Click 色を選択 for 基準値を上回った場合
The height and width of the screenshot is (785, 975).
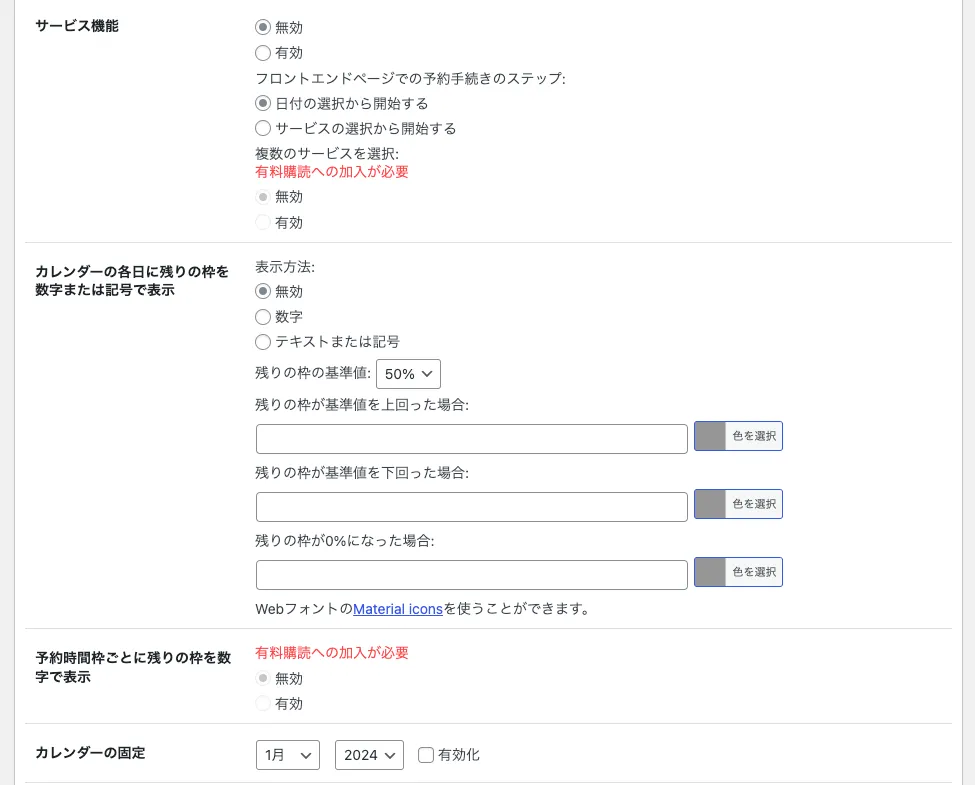(754, 436)
